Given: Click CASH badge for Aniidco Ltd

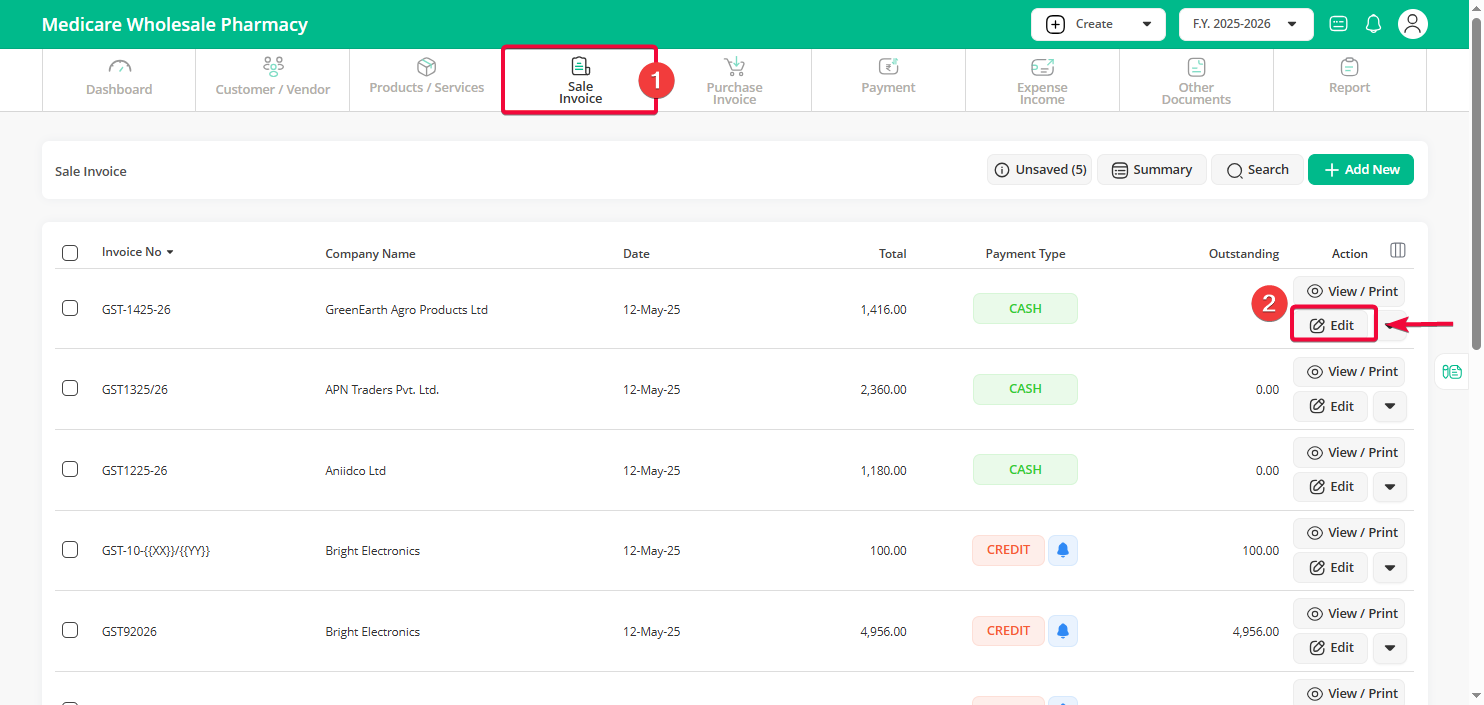Looking at the screenshot, I should 1025,469.
